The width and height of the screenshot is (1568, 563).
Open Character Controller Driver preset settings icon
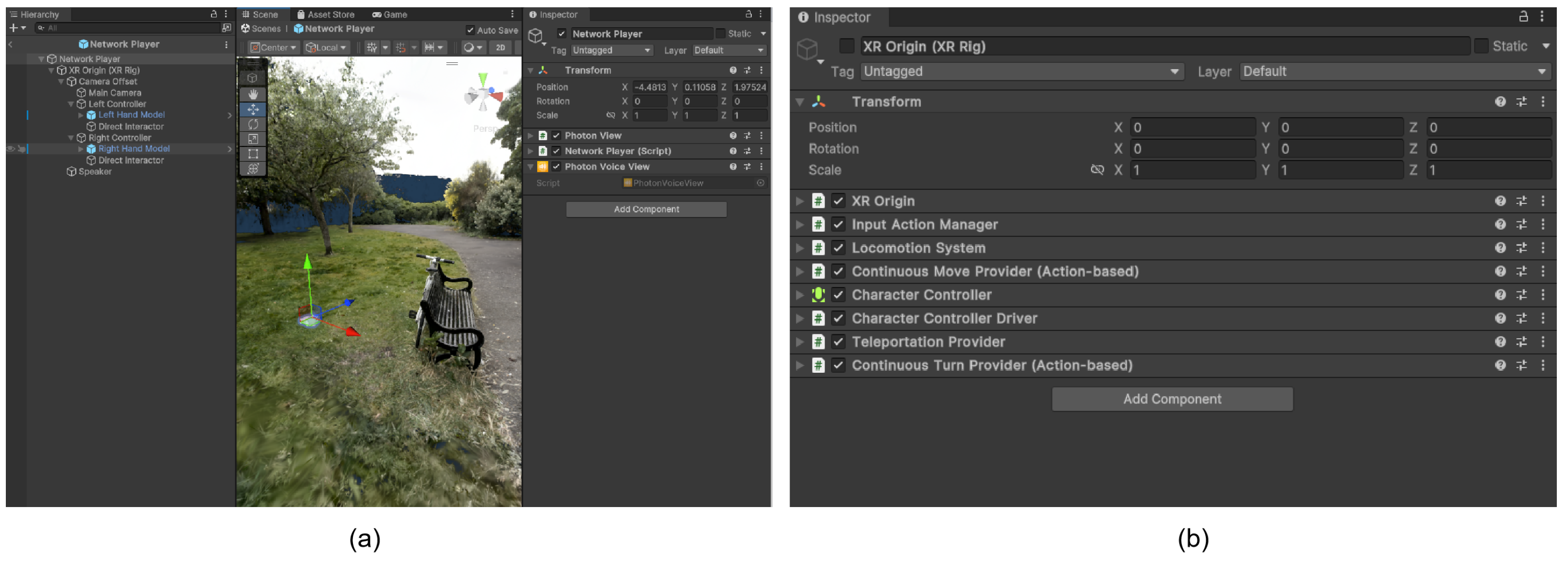pos(1521,319)
